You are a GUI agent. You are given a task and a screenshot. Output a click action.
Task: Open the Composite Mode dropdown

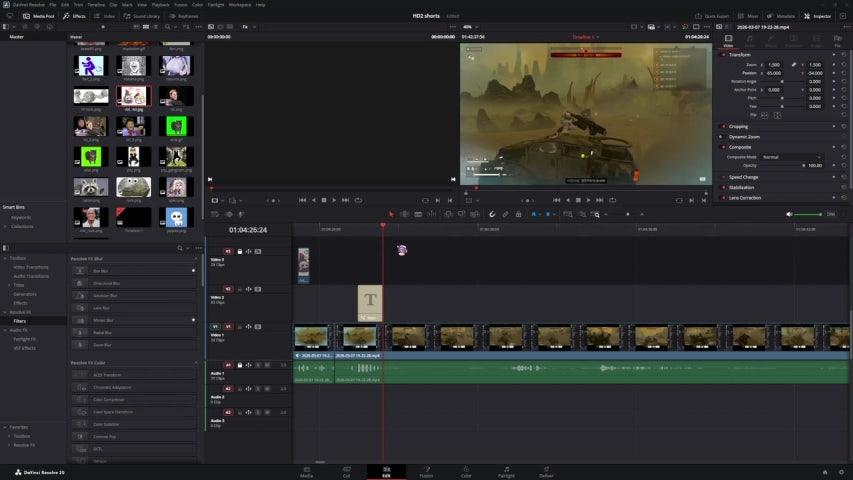[790, 157]
